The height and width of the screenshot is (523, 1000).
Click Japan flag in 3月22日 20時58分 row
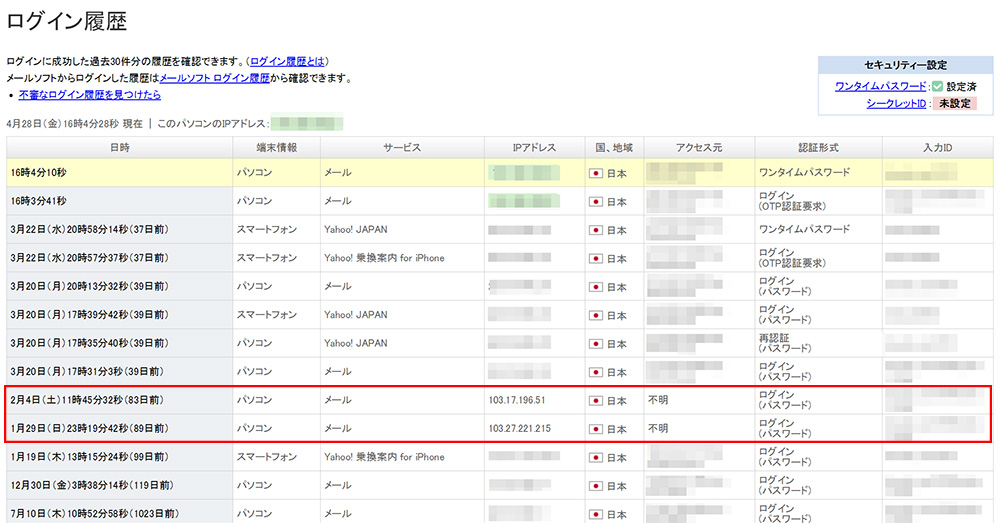(x=596, y=230)
